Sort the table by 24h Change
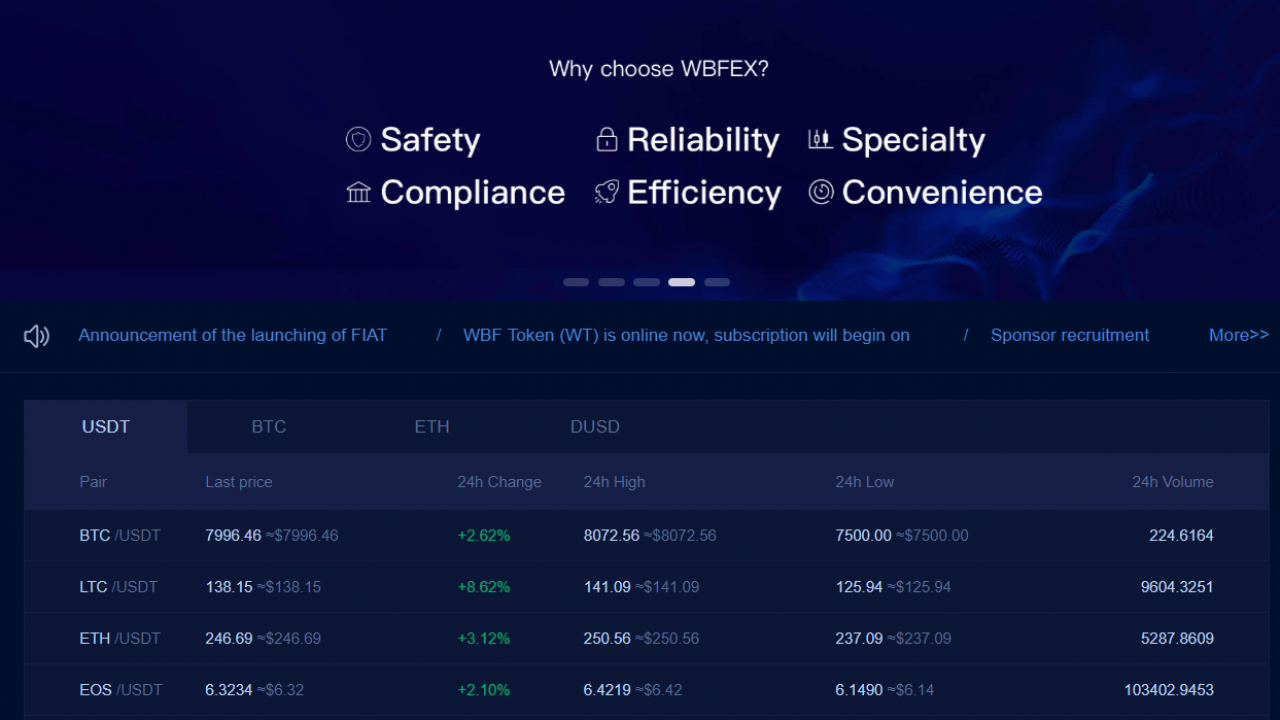The image size is (1280, 720). pyautogui.click(x=499, y=482)
